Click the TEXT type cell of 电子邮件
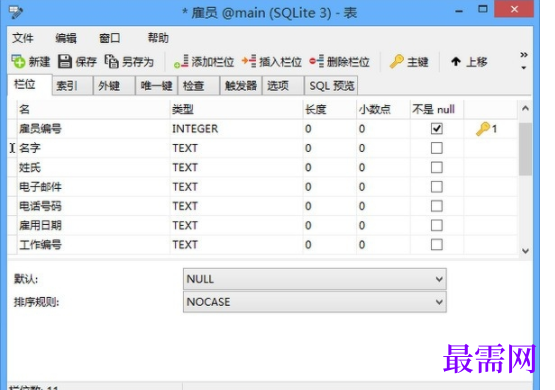This screenshot has height=390, width=555. 236,187
